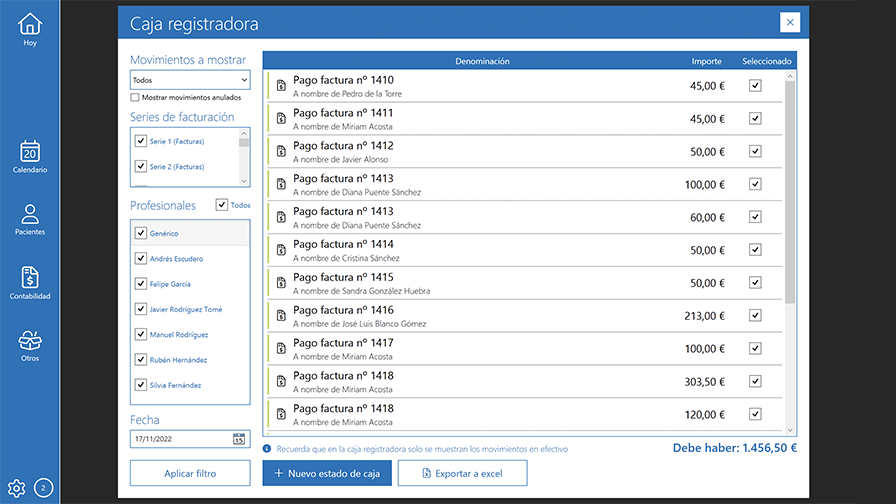Sort by the Importe column header
Screen dimensions: 896x504
point(706,61)
